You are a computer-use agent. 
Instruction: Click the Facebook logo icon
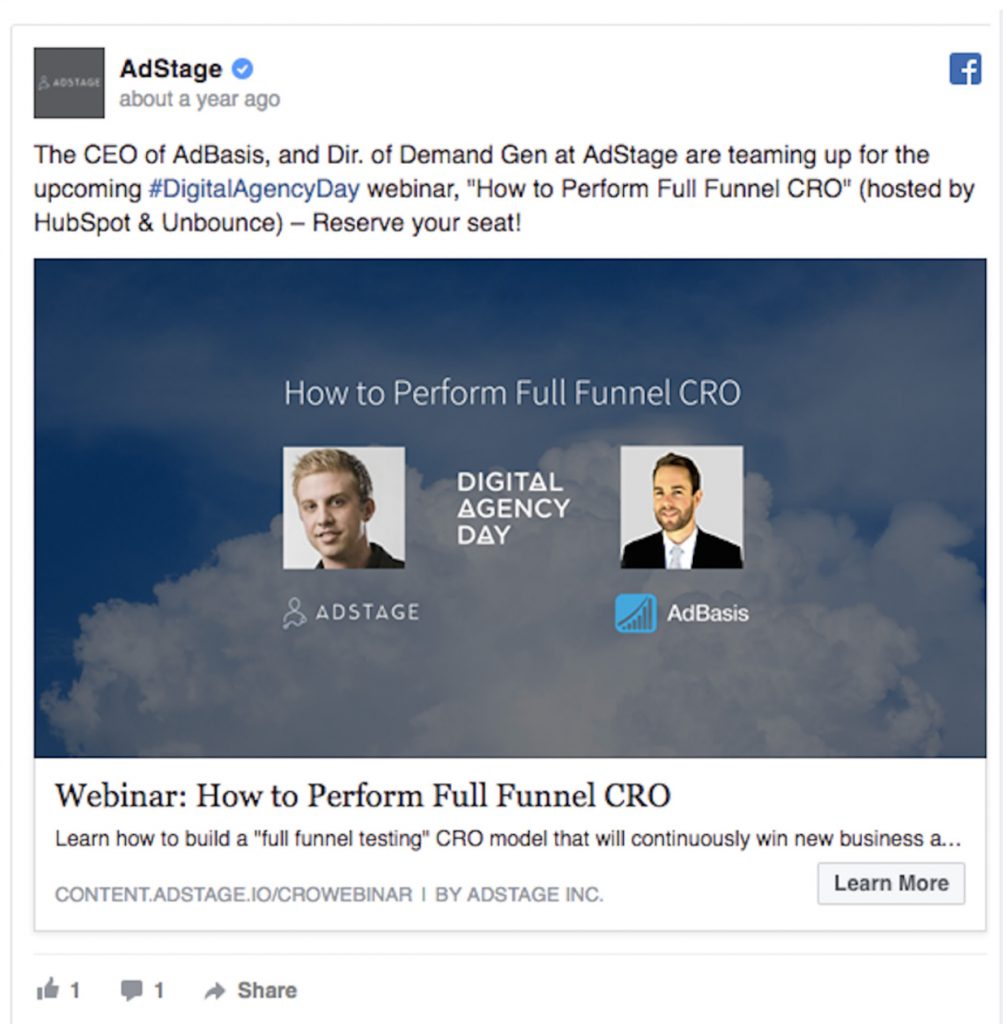(x=963, y=68)
